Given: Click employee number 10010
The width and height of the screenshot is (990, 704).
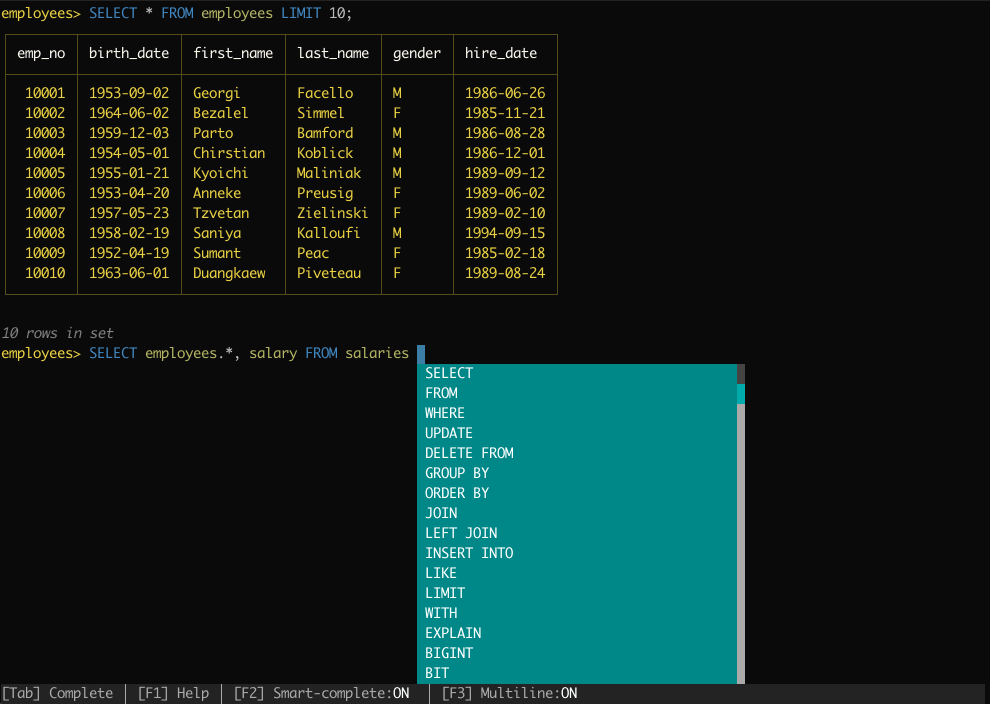Looking at the screenshot, I should 45,273.
